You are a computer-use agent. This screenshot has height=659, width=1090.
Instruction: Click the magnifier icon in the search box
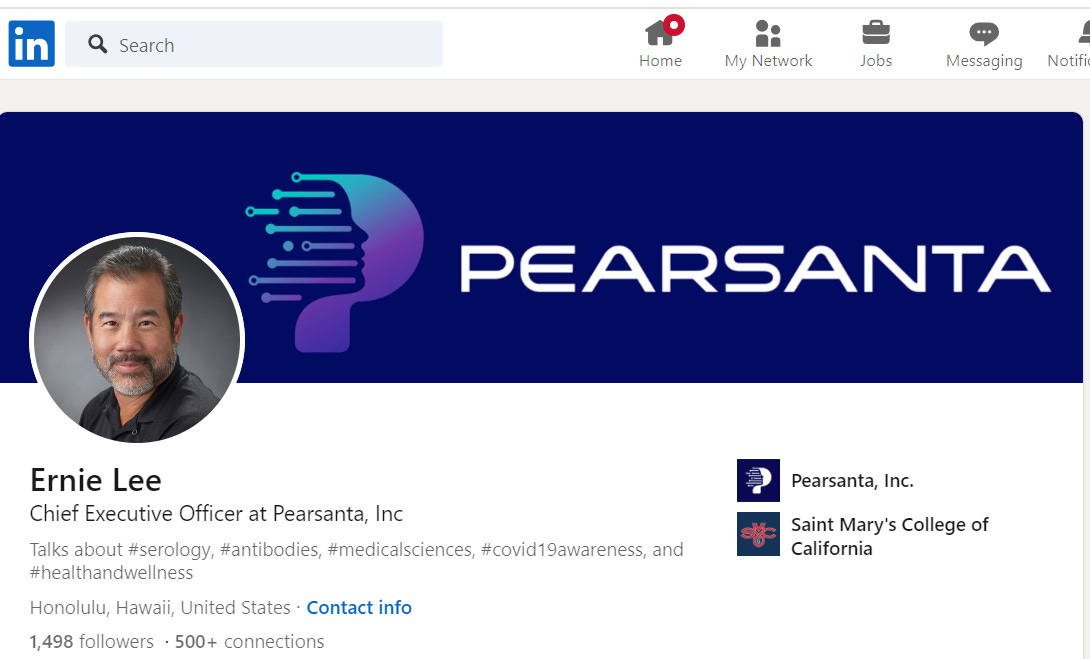pos(97,44)
